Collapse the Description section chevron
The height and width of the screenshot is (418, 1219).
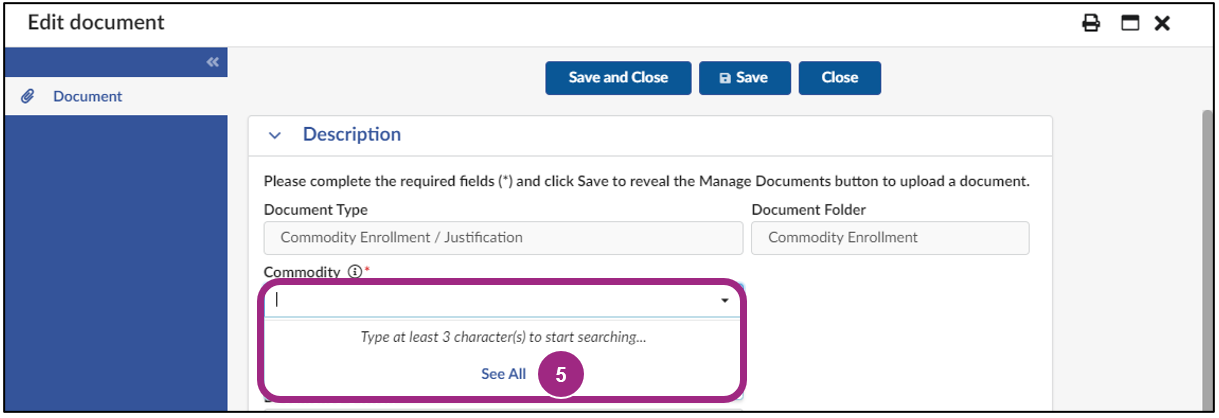coord(276,135)
